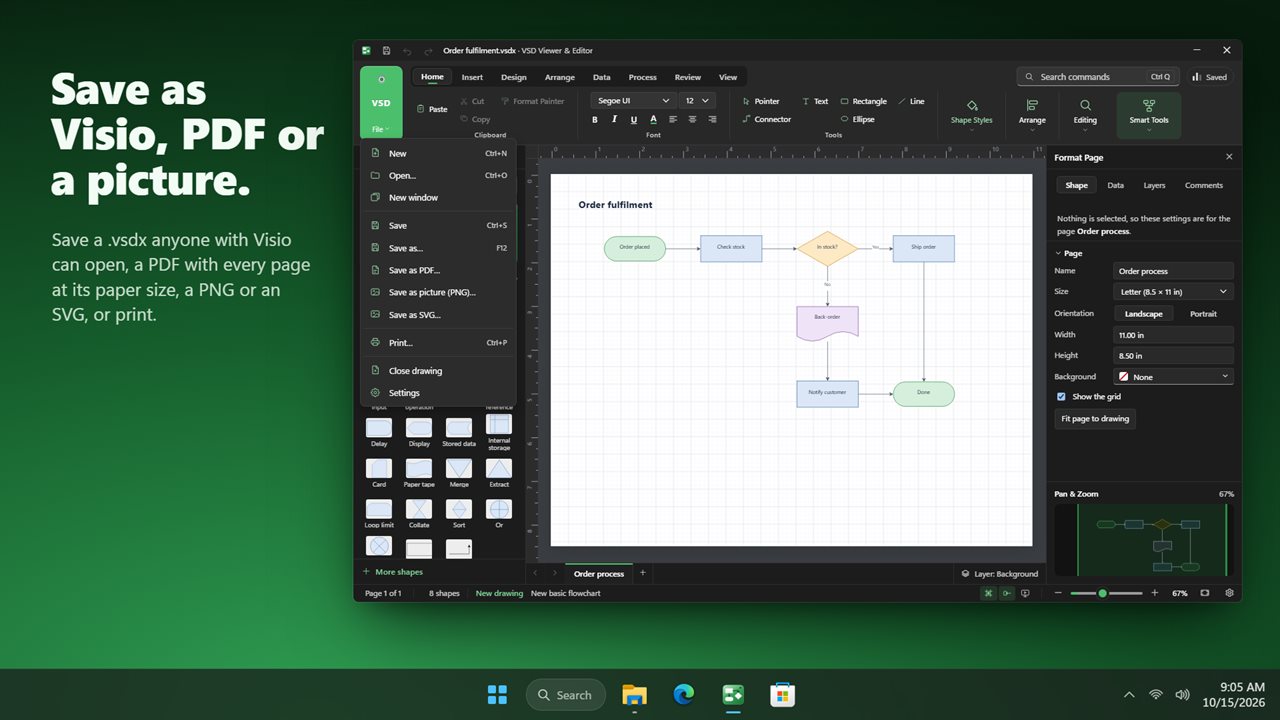Image resolution: width=1280 pixels, height=720 pixels.
Task: Toggle the Show the grid checkbox
Action: (1062, 397)
